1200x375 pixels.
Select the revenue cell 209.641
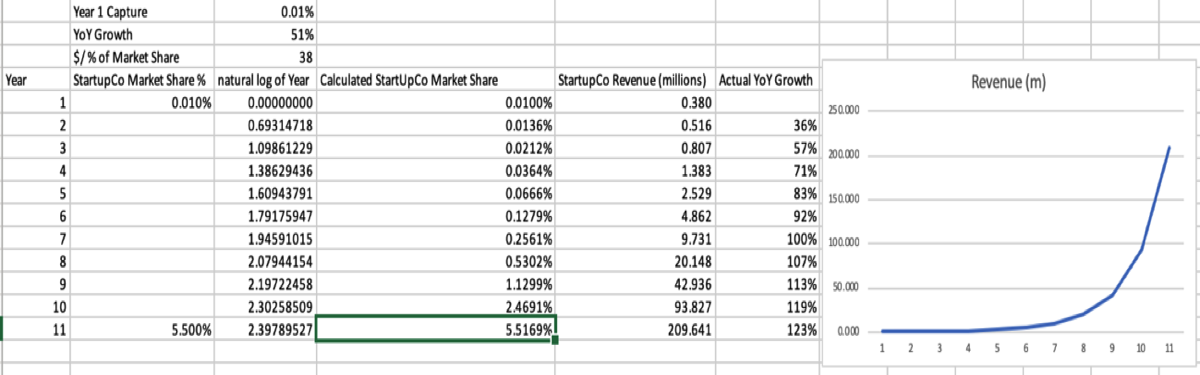point(635,330)
